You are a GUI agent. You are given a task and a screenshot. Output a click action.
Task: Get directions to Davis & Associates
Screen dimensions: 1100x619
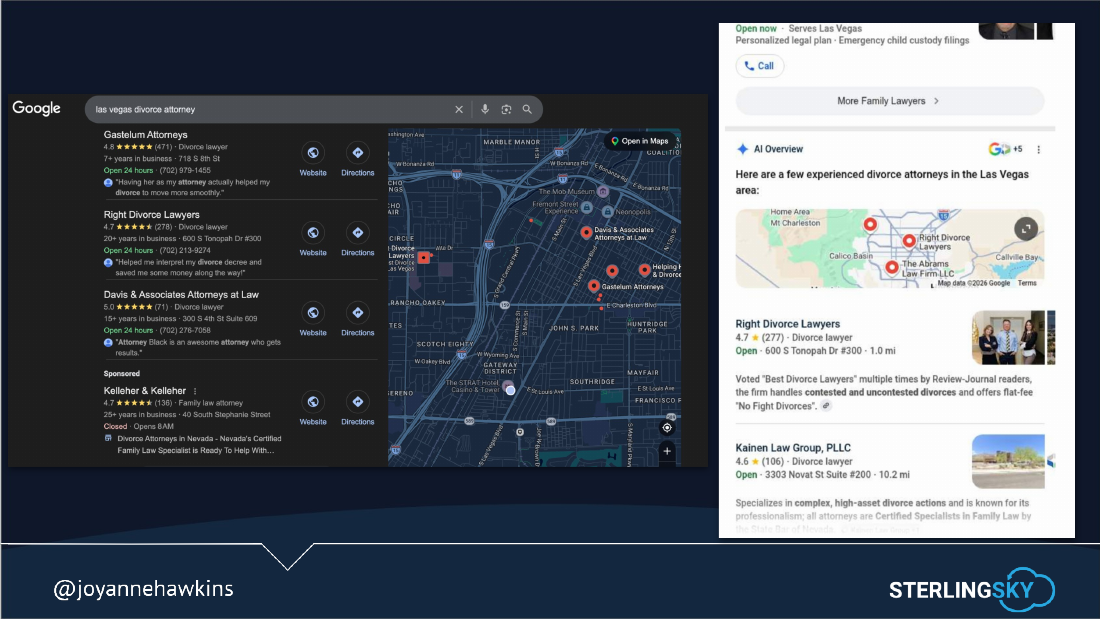coord(358,312)
